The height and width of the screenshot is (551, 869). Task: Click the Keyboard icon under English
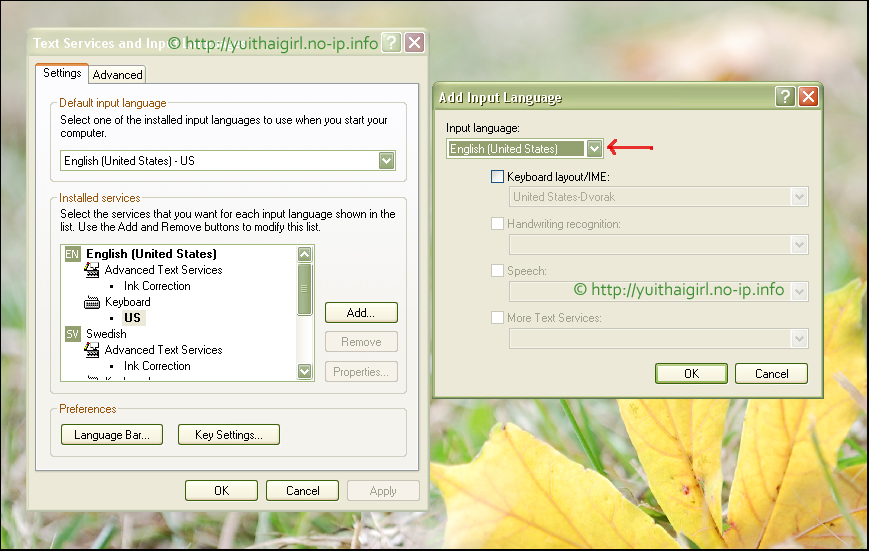91,302
